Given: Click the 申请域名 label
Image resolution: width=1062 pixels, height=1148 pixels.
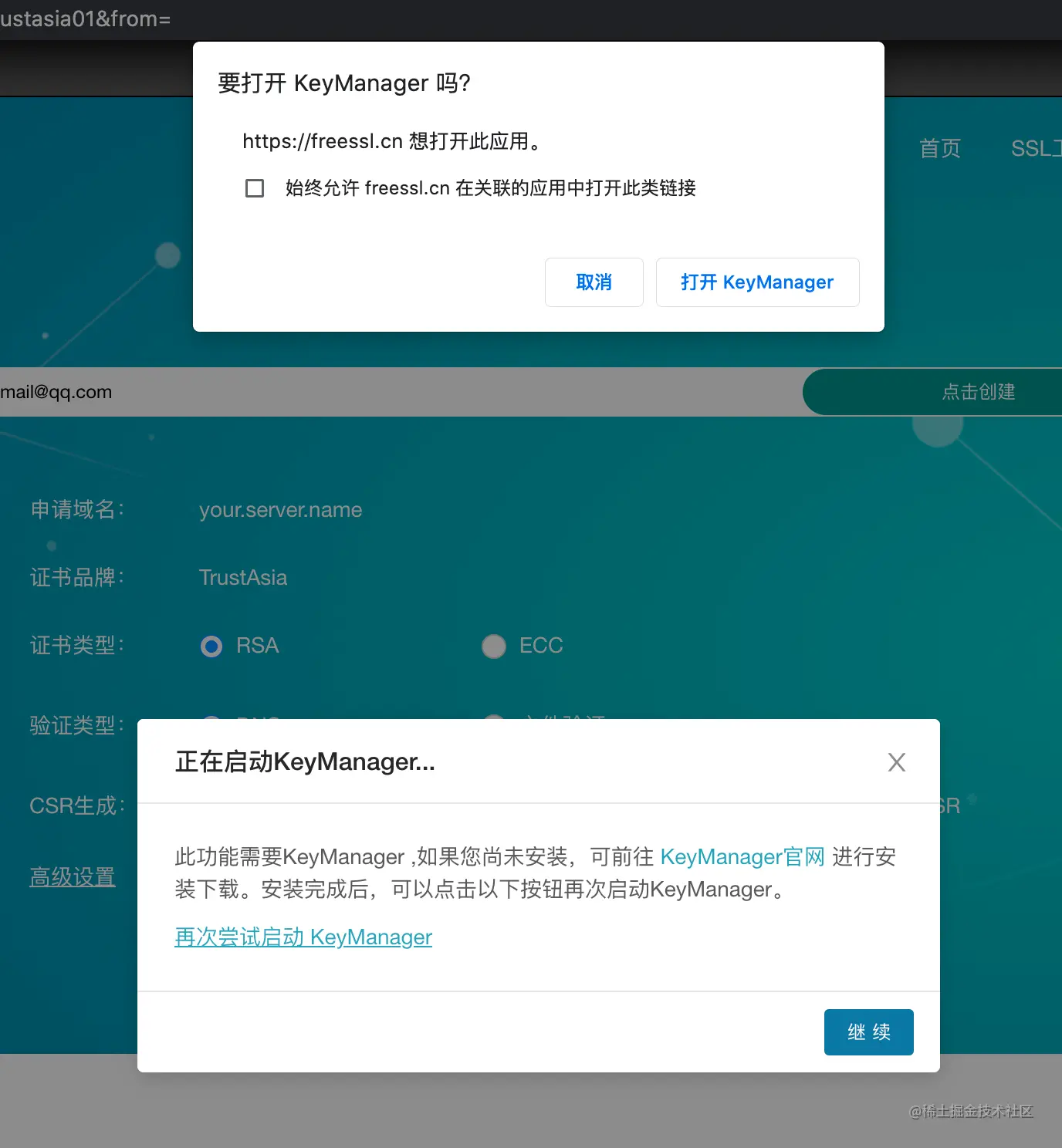Looking at the screenshot, I should point(77,510).
